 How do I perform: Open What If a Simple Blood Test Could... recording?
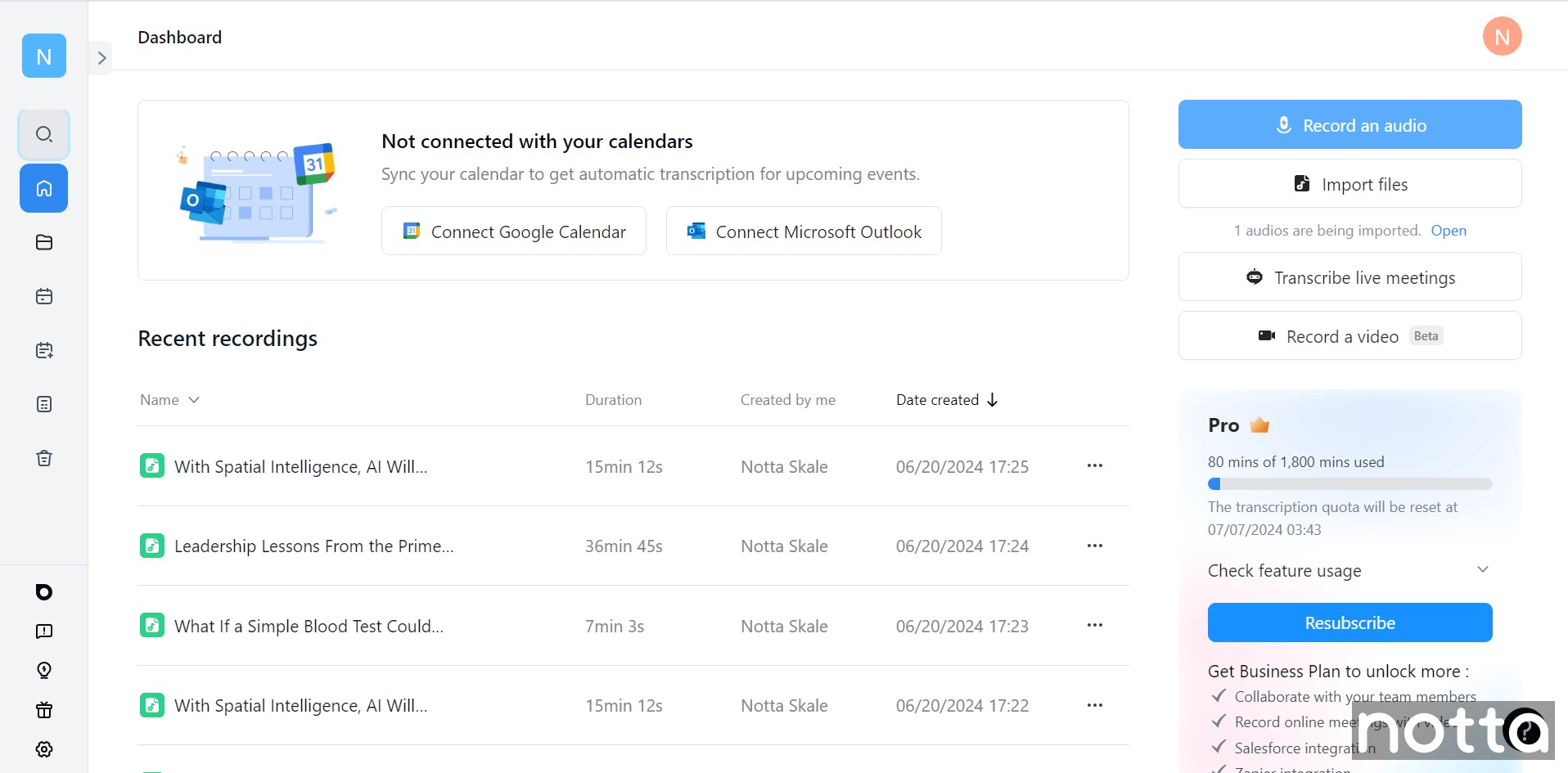[x=309, y=627]
